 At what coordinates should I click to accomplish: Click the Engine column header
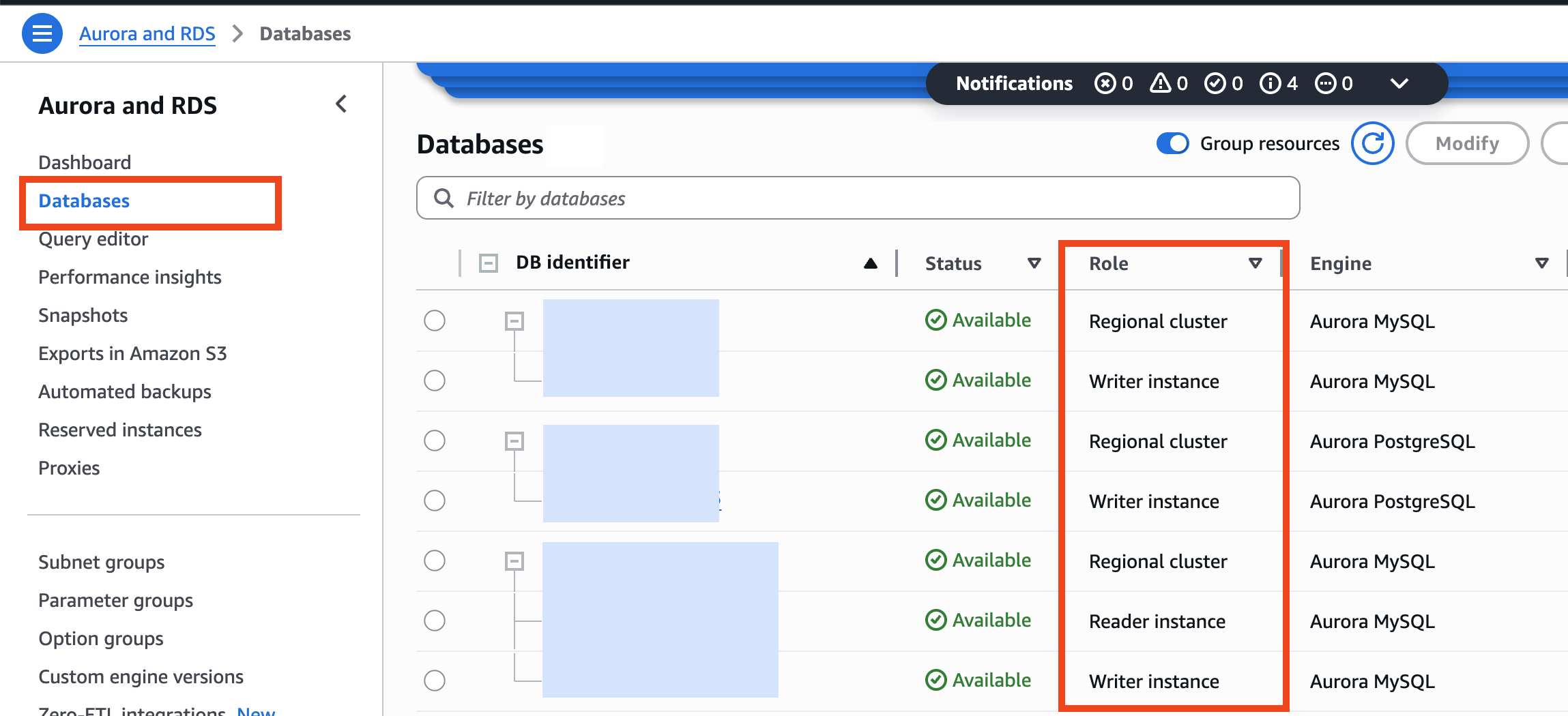point(1341,263)
